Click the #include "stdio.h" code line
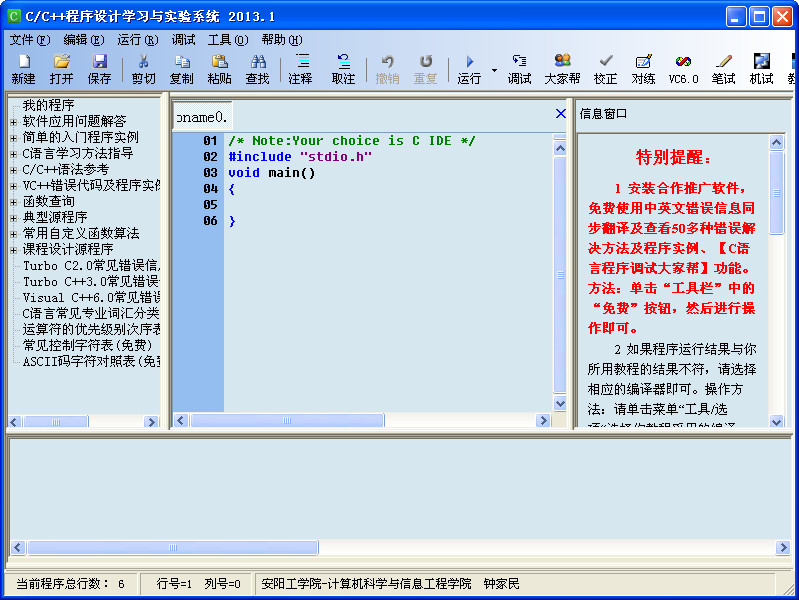 point(300,156)
